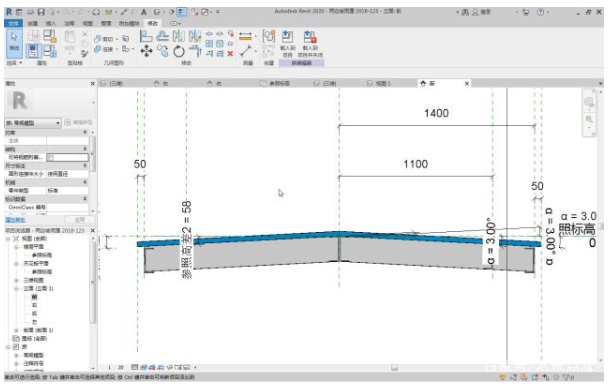Close the Properties panel
The image size is (610, 388).
pos(93,83)
